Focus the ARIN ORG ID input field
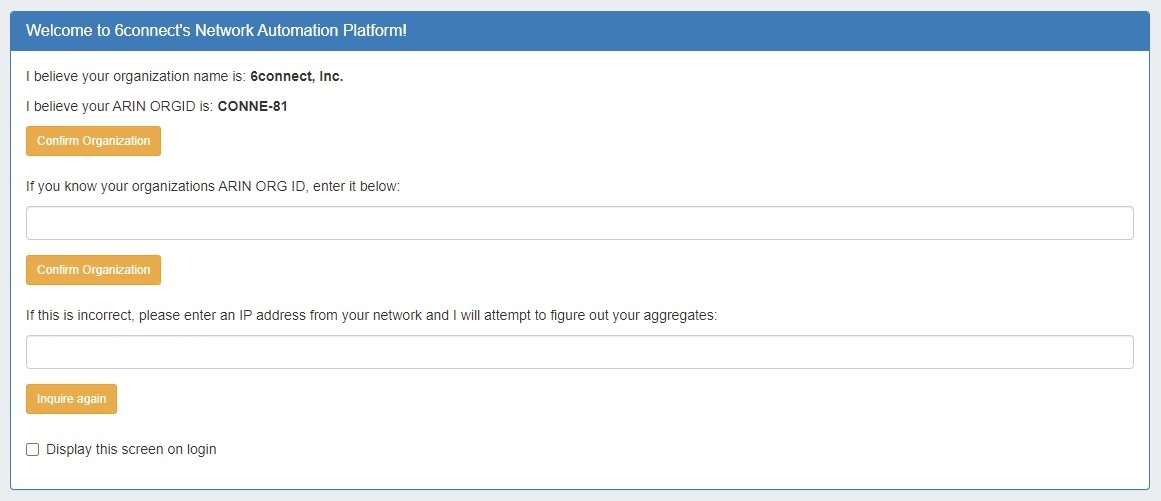Screen dimensions: 1161x501 [579, 223]
